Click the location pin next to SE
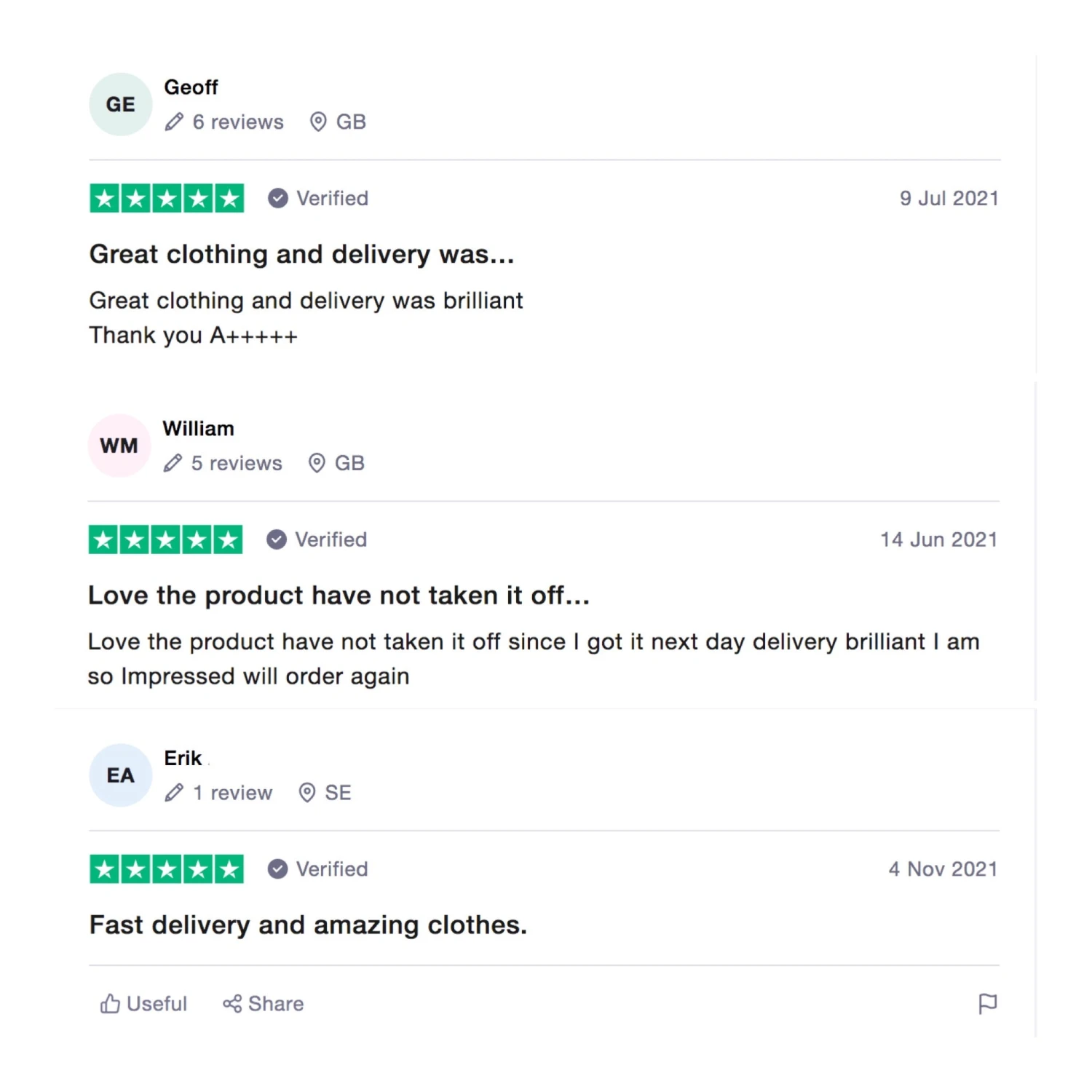This screenshot has height=1092, width=1092. click(x=307, y=793)
